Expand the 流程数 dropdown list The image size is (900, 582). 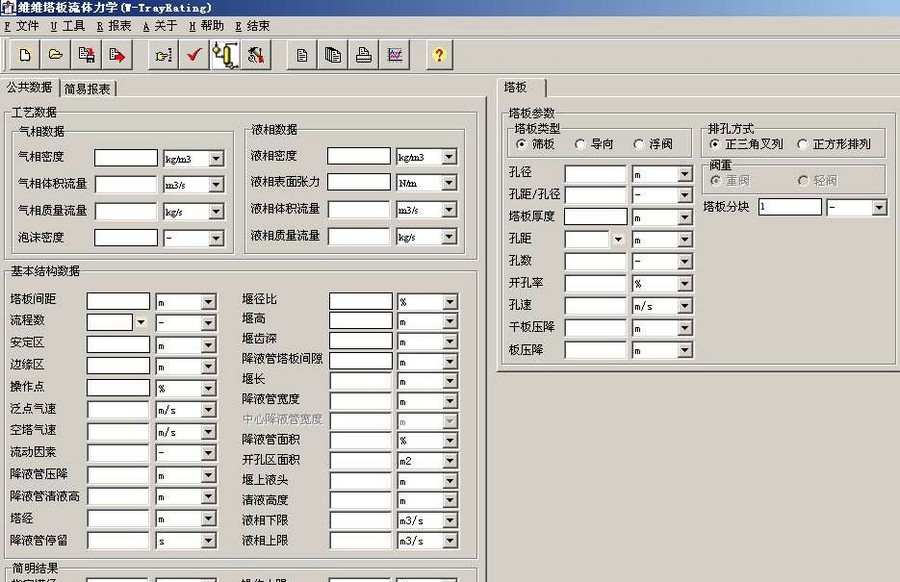(141, 323)
